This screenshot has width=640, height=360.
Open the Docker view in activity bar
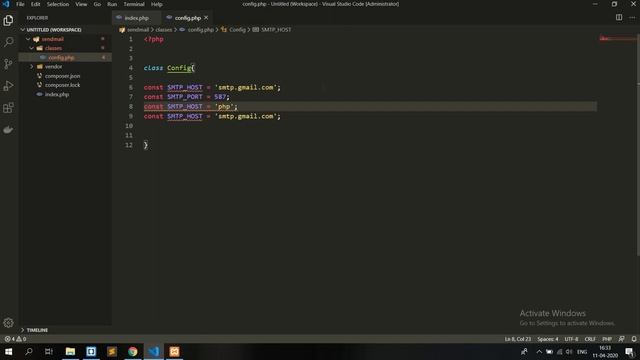tap(8, 130)
